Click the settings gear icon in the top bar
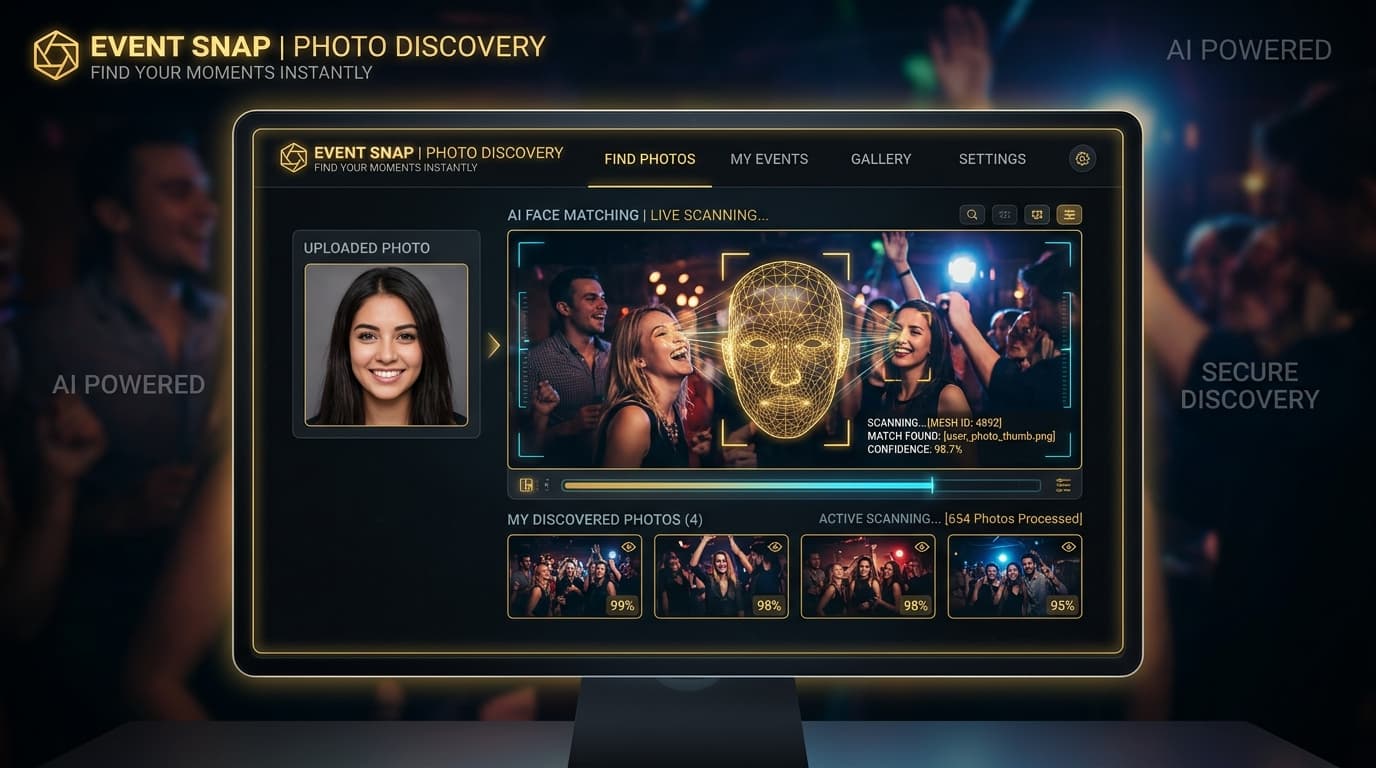Viewport: 1376px width, 768px height. coord(1082,158)
